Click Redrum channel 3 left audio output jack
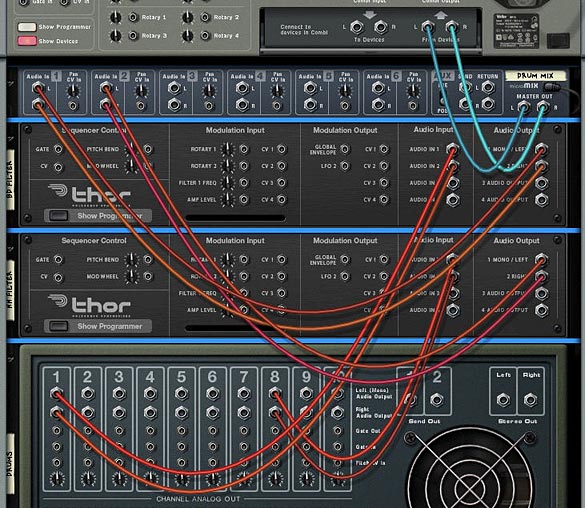The width and height of the screenshot is (585, 508). coord(119,393)
